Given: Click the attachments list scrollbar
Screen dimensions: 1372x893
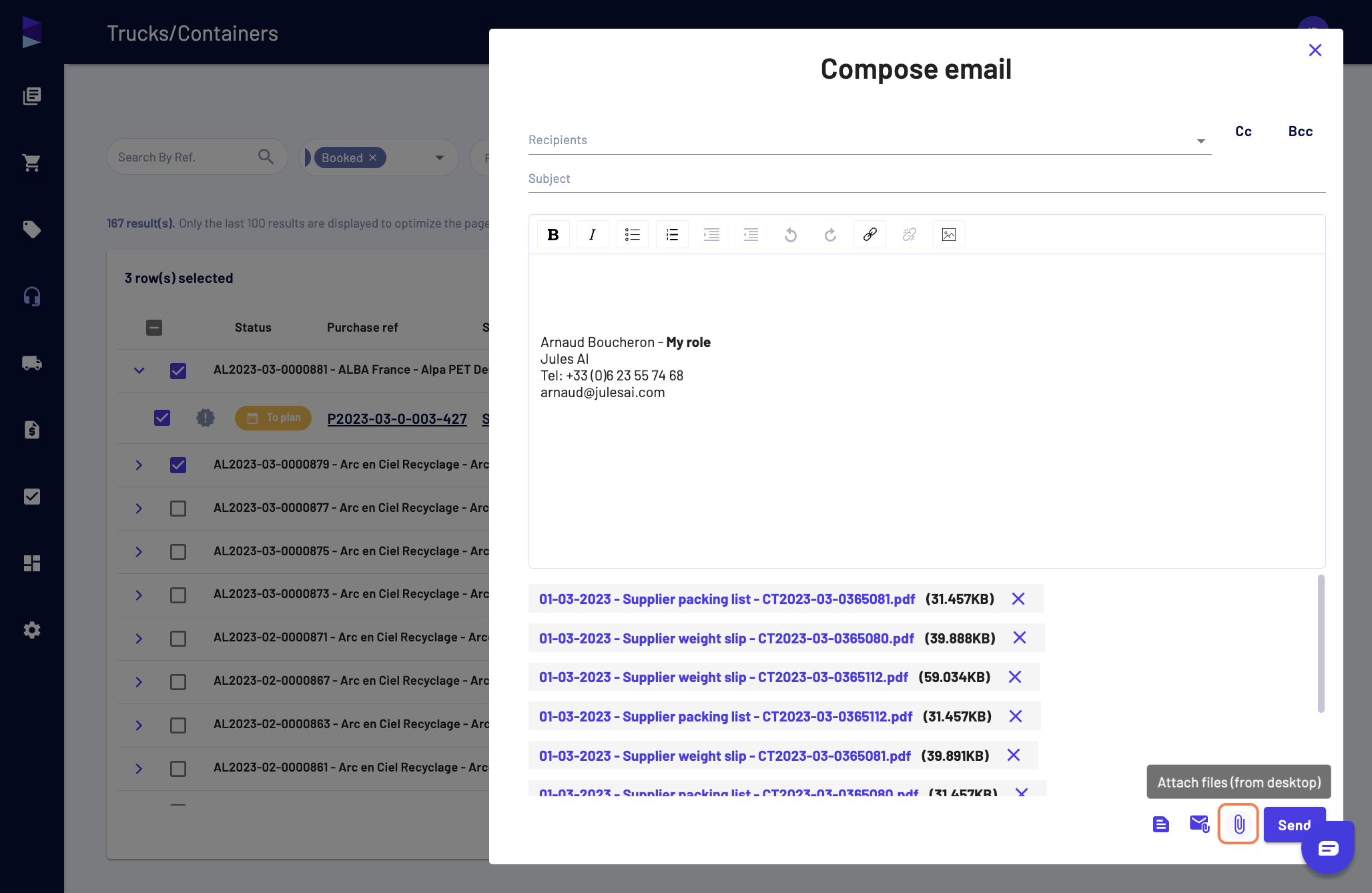Looking at the screenshot, I should [1321, 643].
